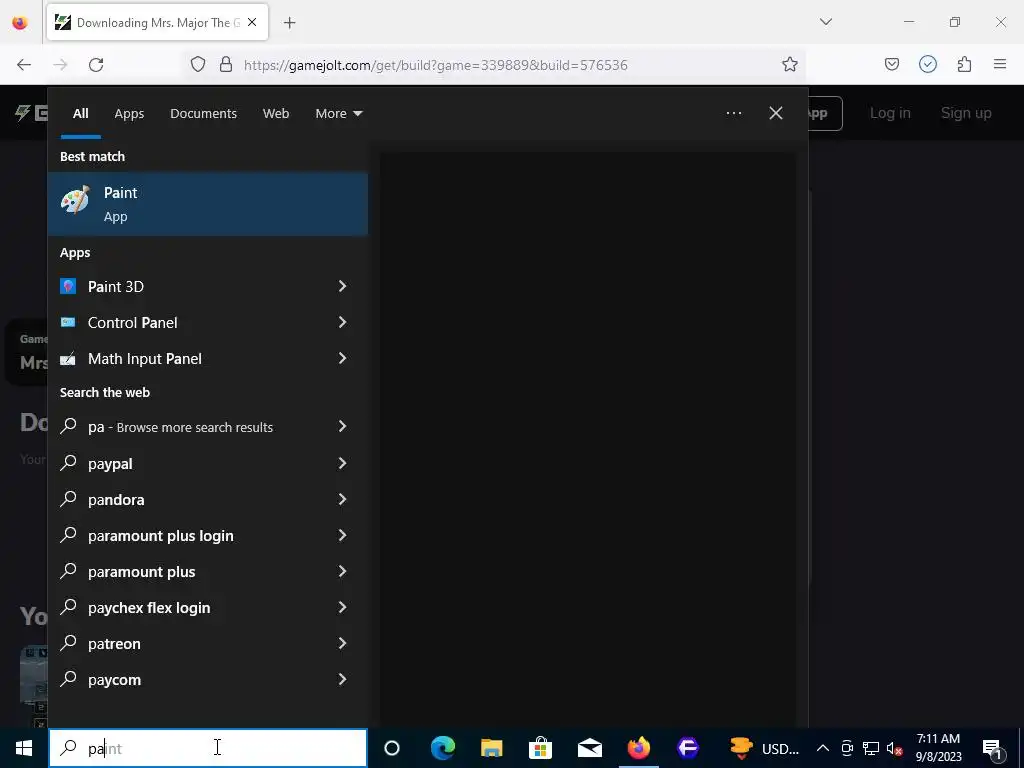Expand the patreon suggestion arrow
The image size is (1024, 768).
[342, 643]
